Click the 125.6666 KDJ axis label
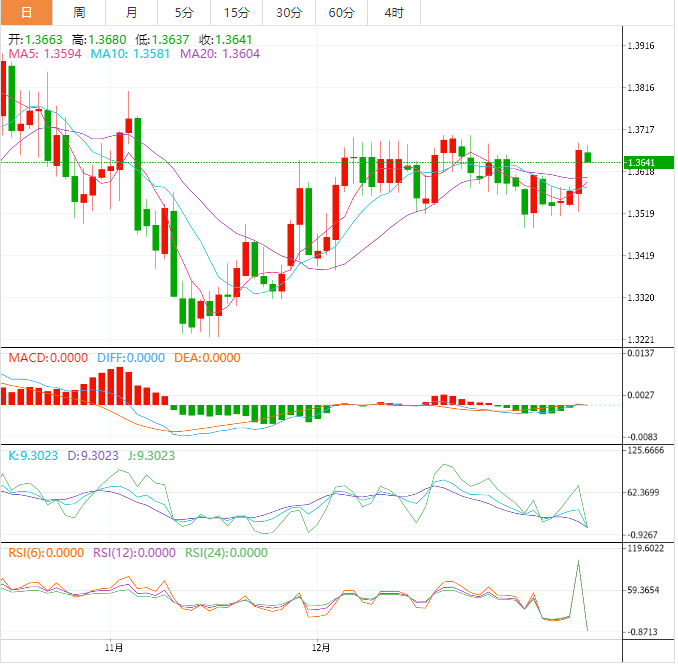 pos(646,451)
